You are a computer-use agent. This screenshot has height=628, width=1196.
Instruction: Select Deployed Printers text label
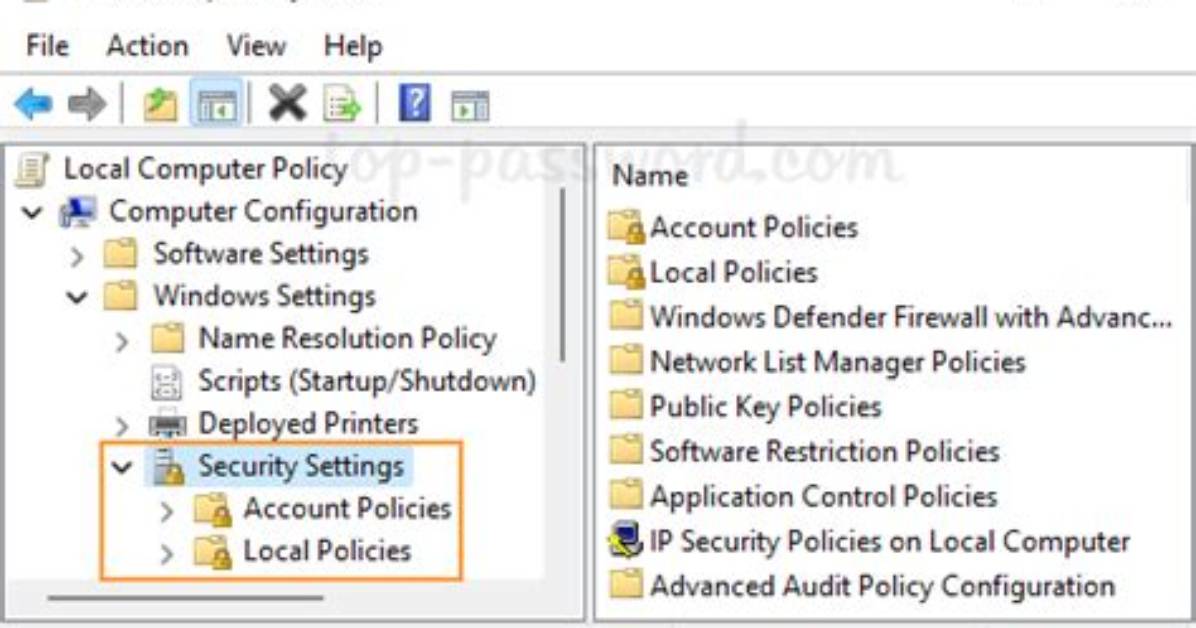pos(308,423)
